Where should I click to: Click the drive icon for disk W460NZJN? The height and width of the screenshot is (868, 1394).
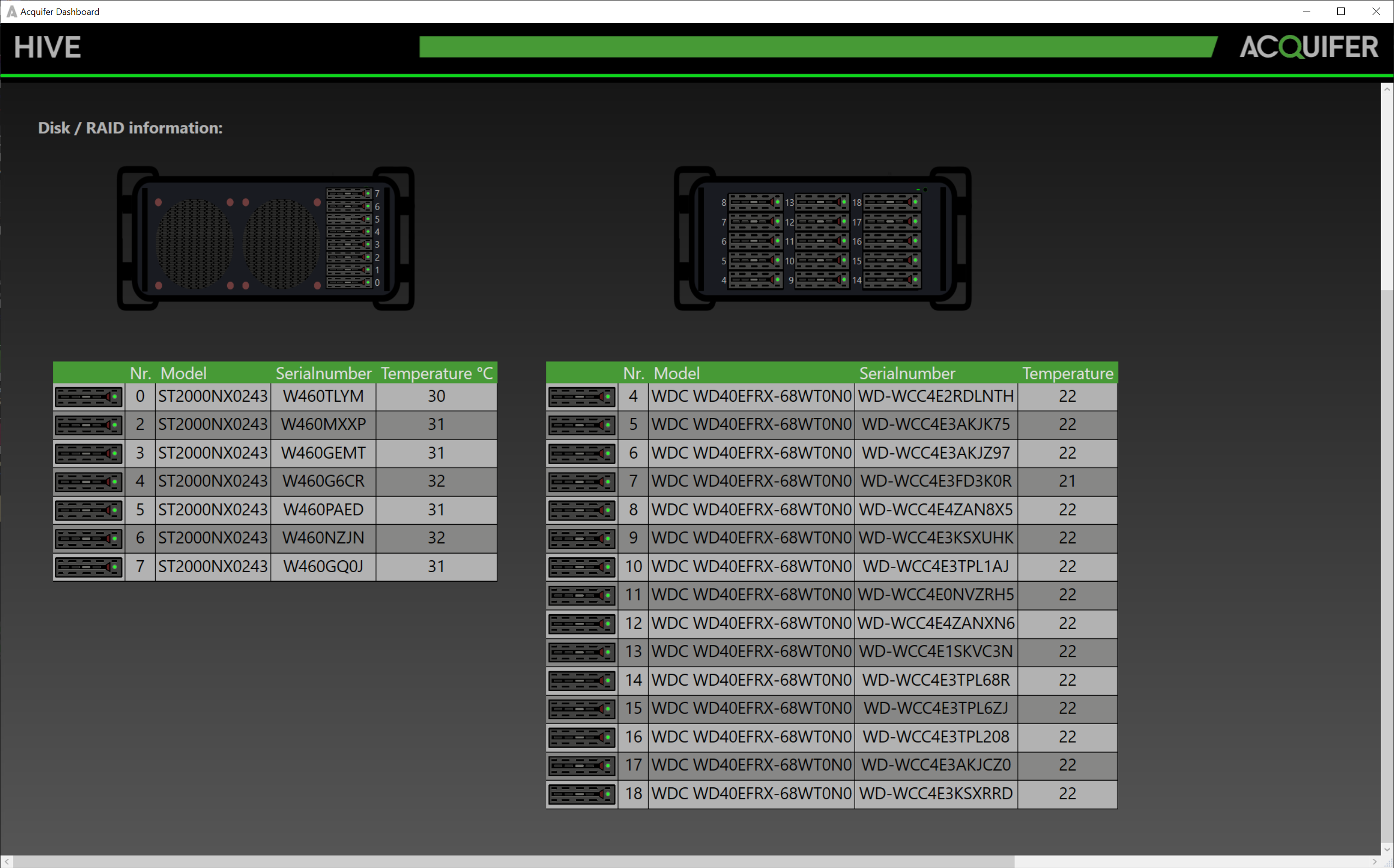click(89, 538)
